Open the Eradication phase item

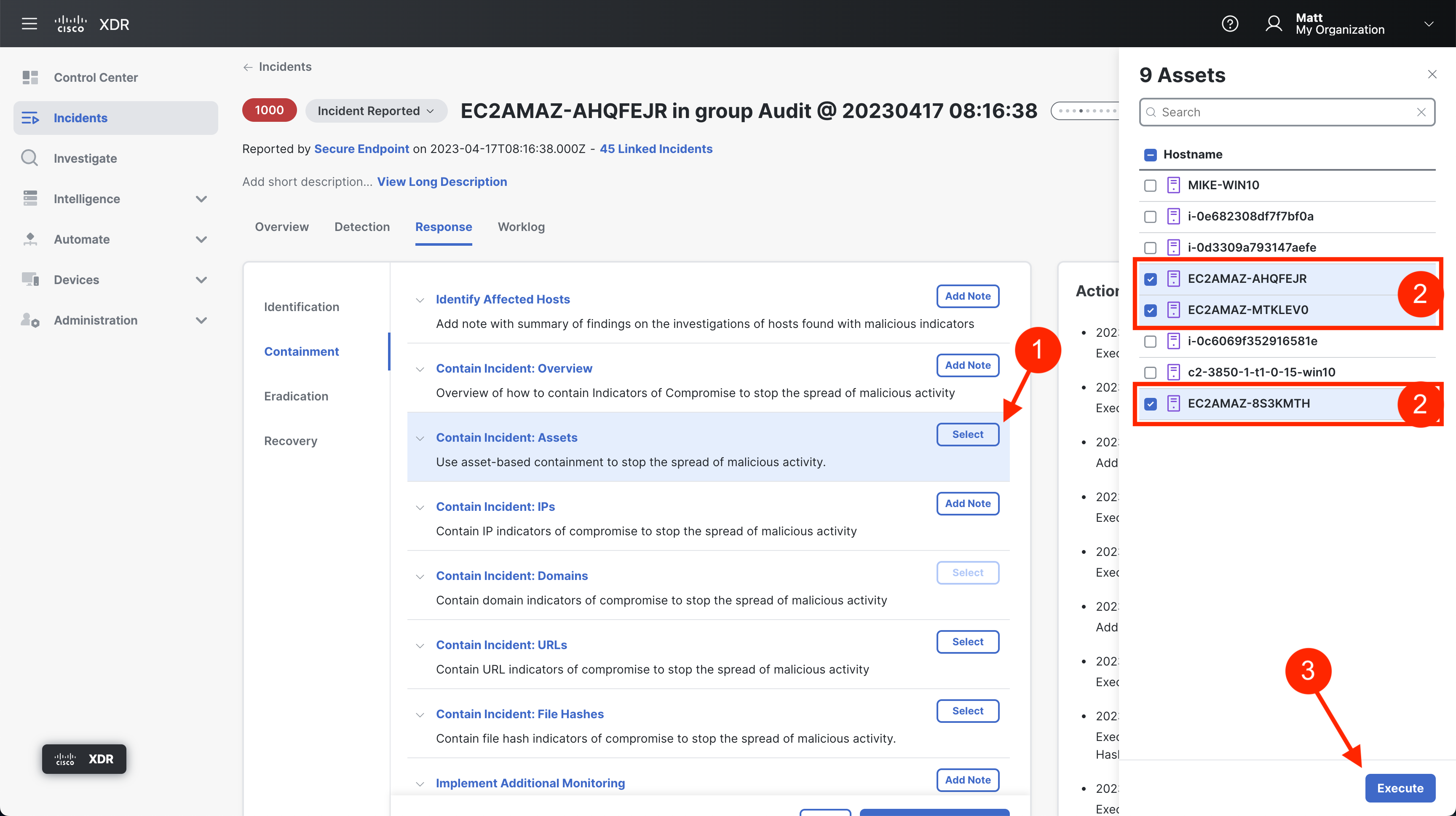[296, 396]
